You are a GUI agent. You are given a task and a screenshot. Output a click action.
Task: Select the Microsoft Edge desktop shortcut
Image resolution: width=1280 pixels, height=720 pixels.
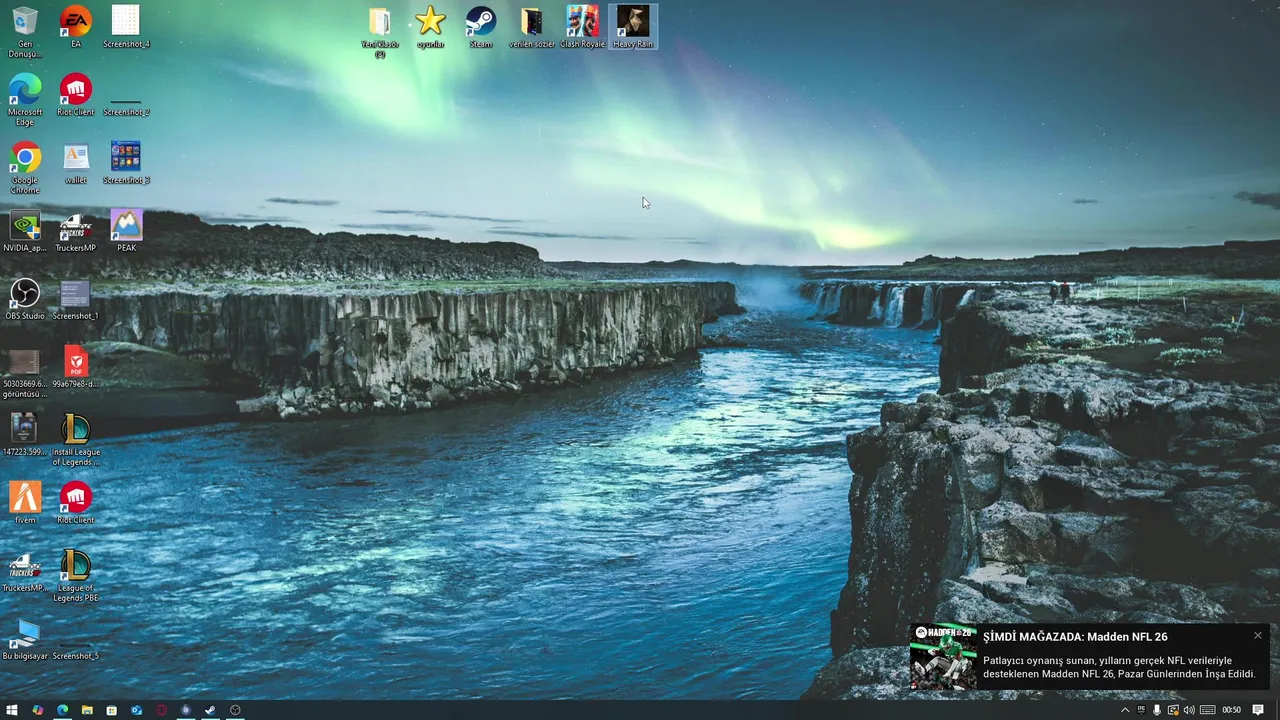25,100
